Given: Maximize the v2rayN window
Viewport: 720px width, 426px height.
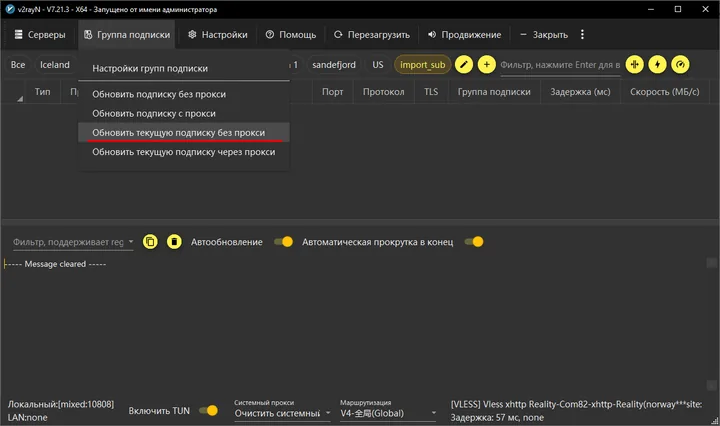Looking at the screenshot, I should pyautogui.click(x=678, y=9).
